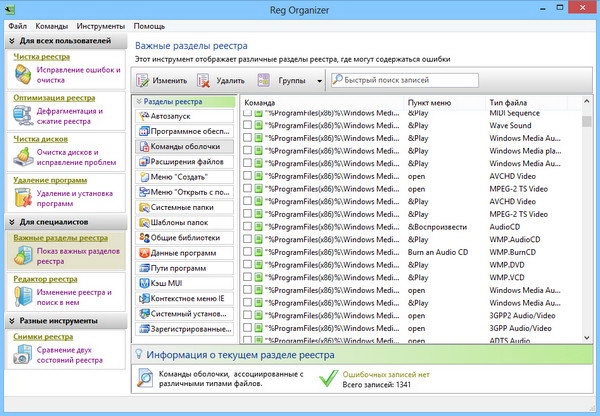Open the Команды menu
Screen dimensions: 600x416
52,23
